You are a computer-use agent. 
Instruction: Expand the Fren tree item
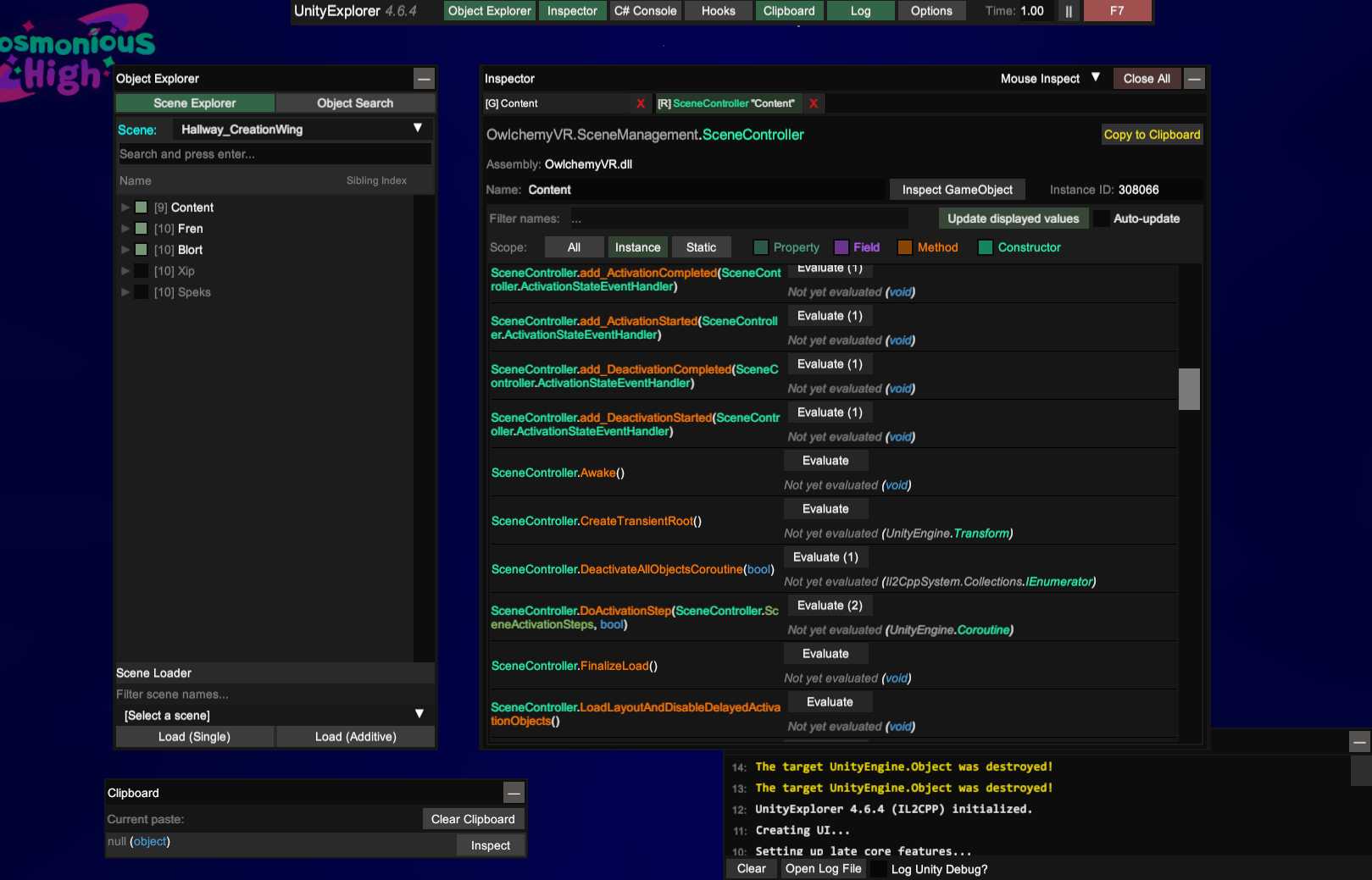tap(125, 228)
